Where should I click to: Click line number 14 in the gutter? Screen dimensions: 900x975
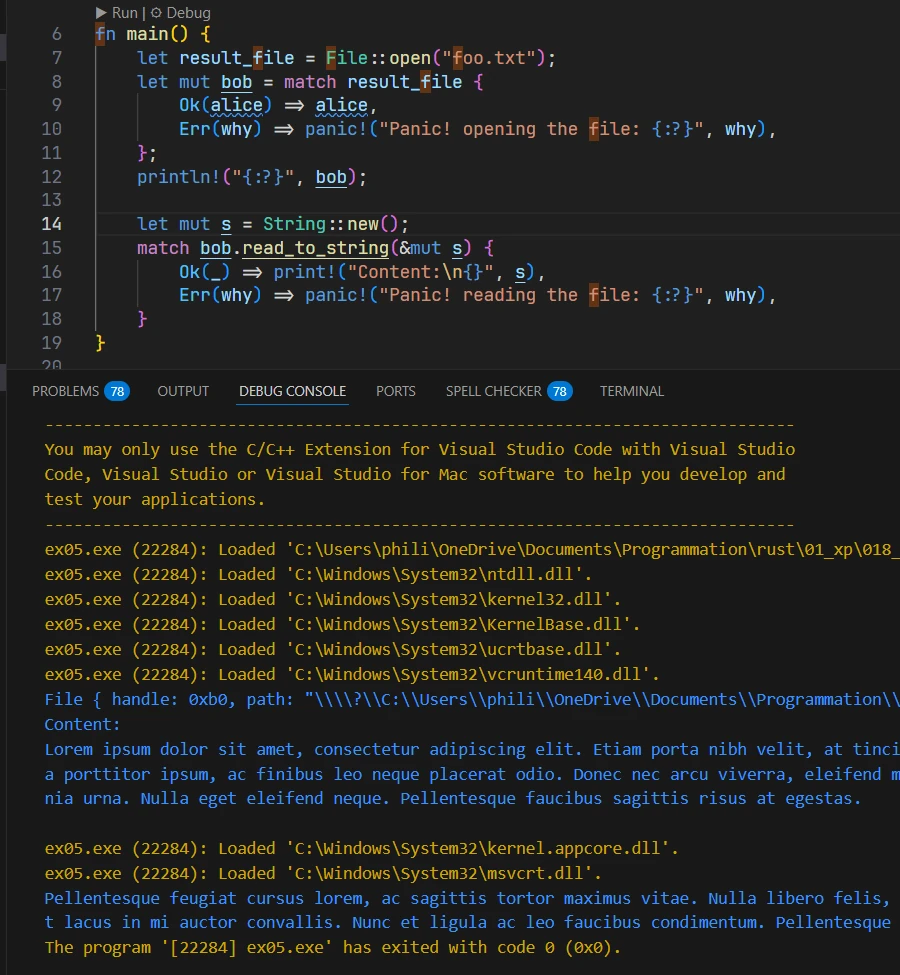click(x=51, y=224)
